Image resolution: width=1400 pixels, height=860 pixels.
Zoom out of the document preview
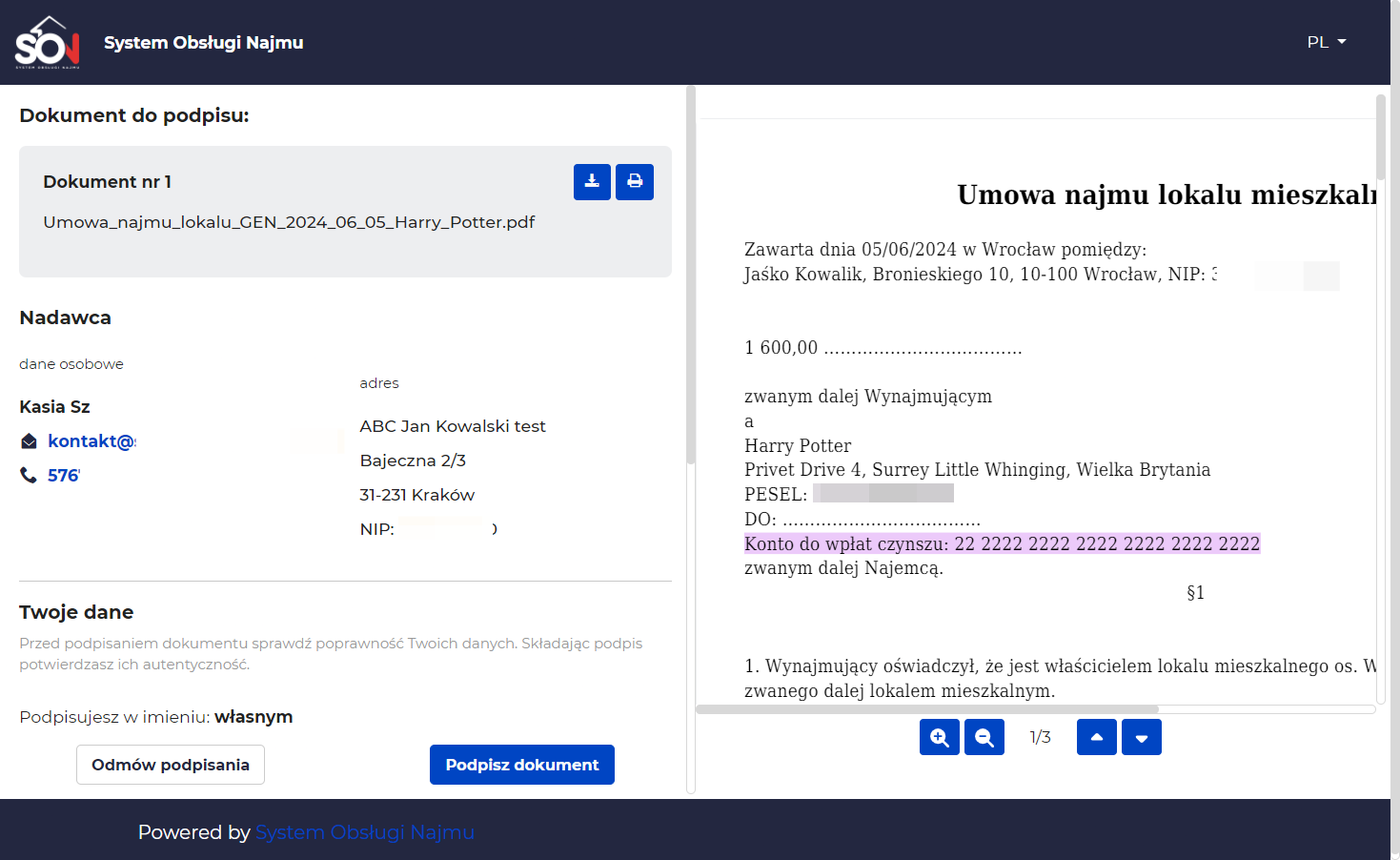[x=984, y=737]
